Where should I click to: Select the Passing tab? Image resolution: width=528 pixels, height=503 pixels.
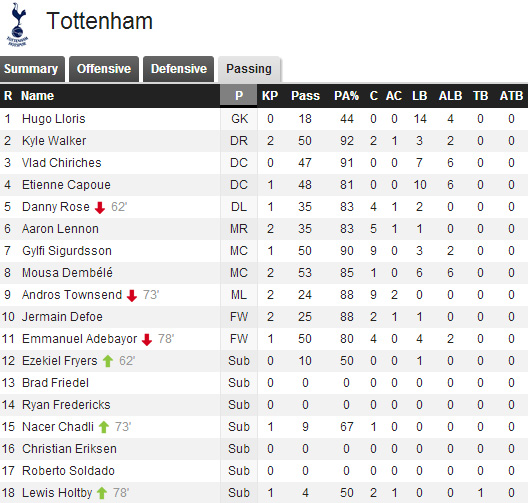point(249,69)
